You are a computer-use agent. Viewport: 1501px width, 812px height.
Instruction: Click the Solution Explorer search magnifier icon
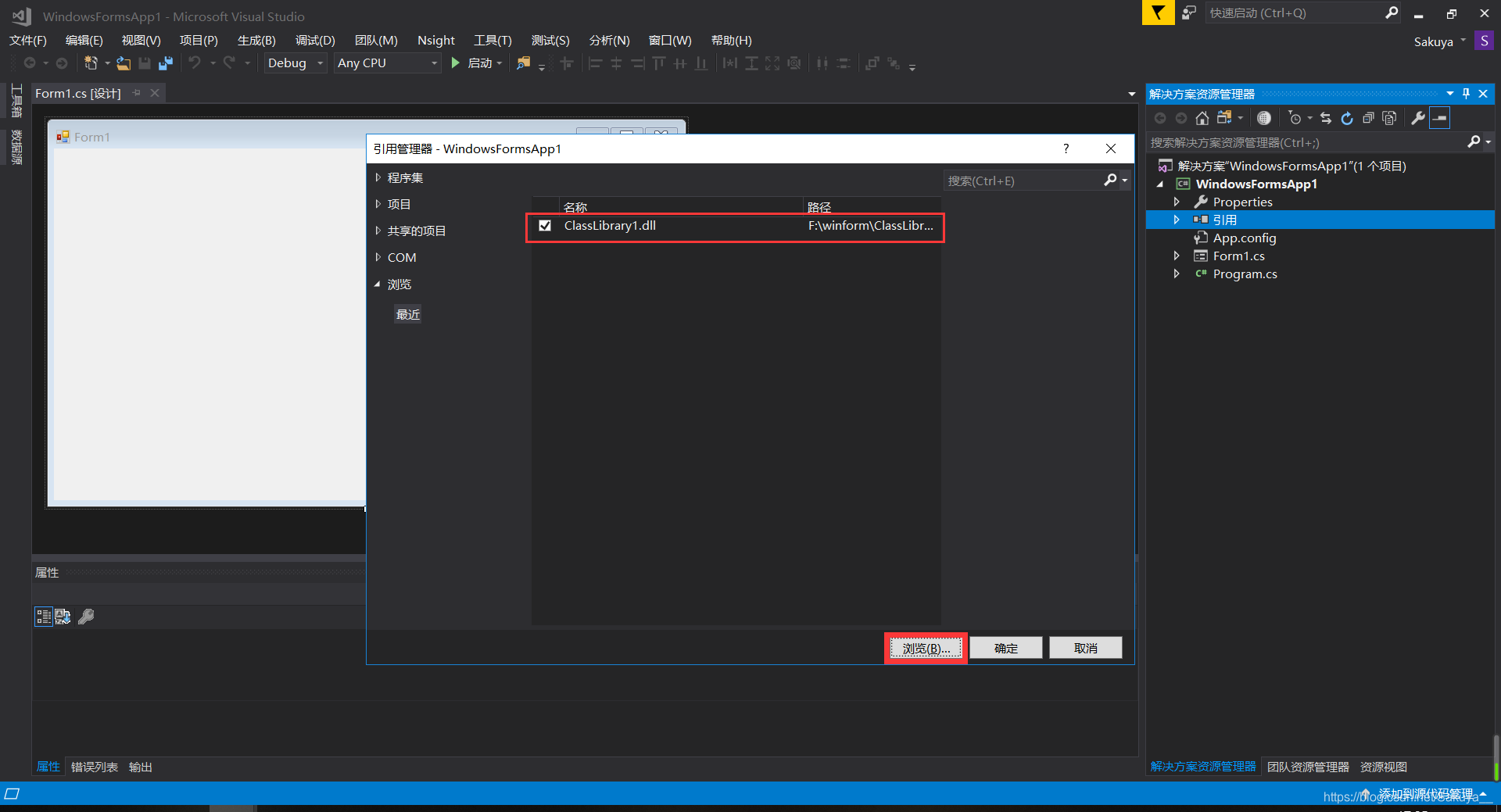pyautogui.click(x=1474, y=142)
